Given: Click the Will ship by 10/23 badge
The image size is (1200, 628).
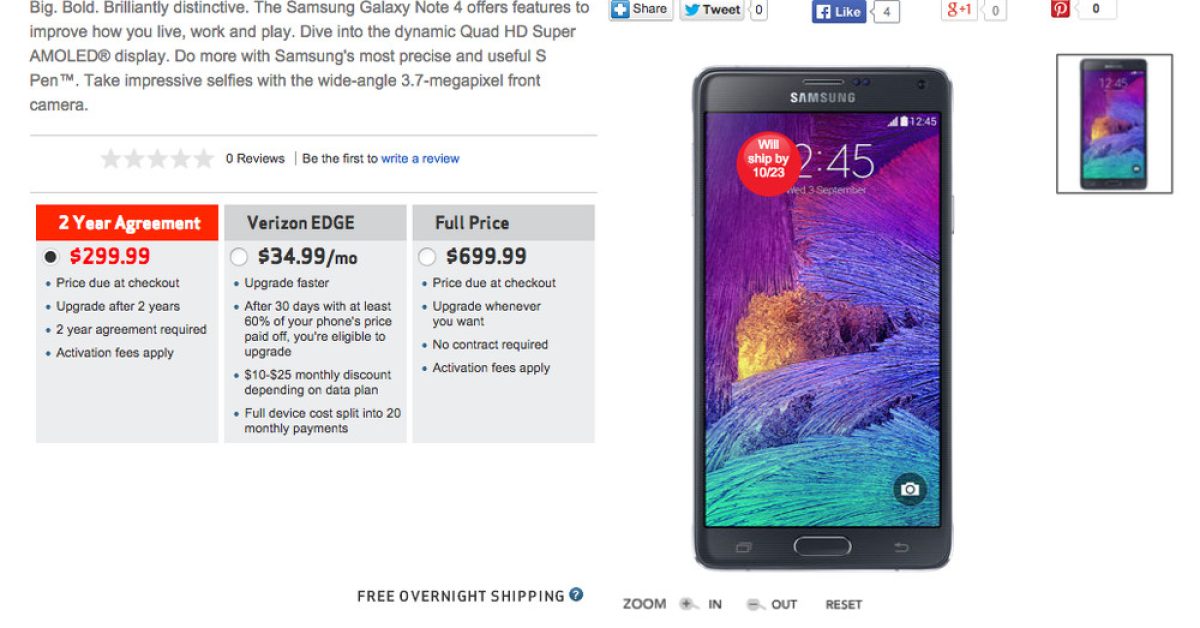Looking at the screenshot, I should tap(767, 158).
